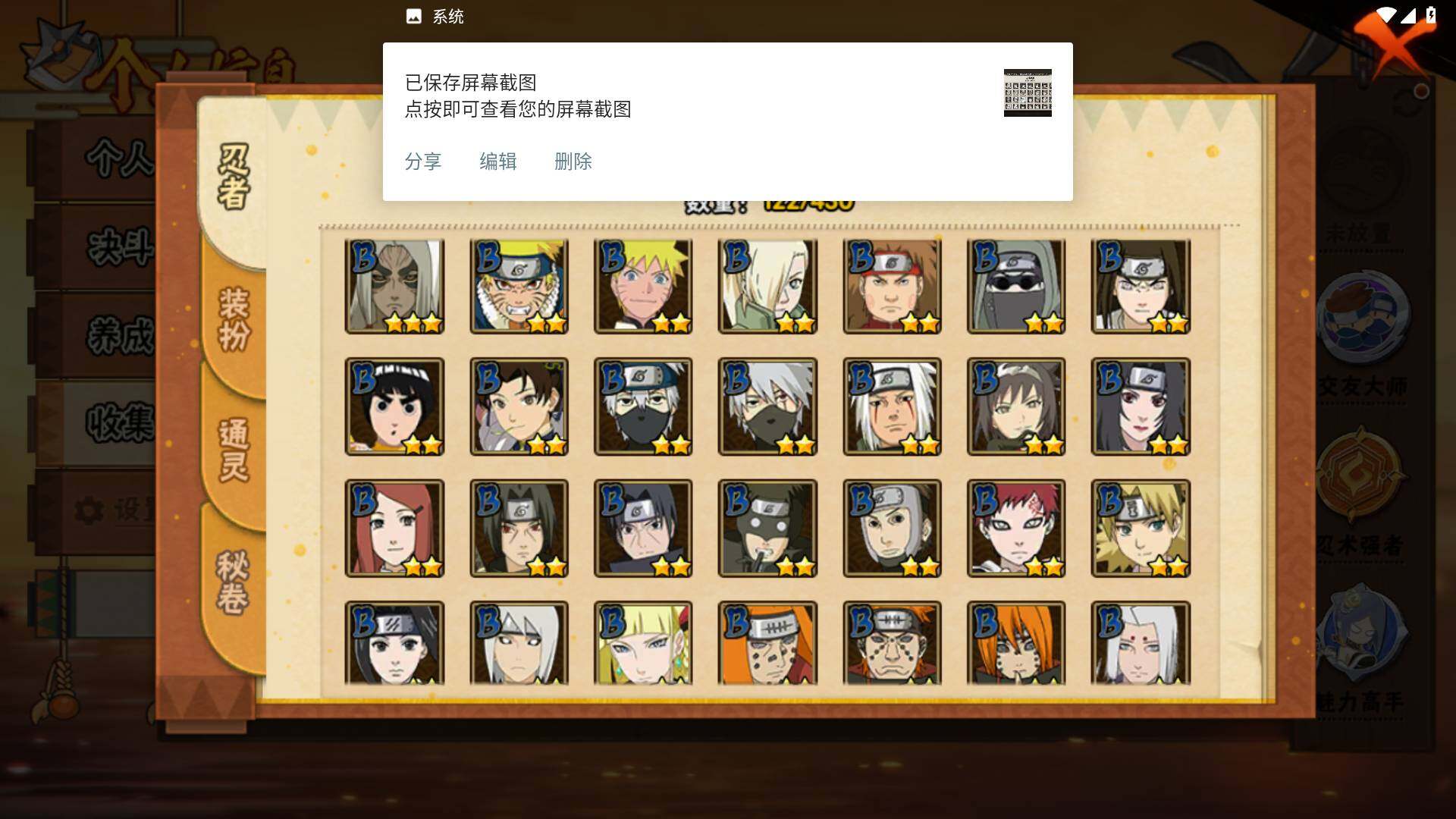Switch to the 装扮 side tab
Screen dimensions: 1456x819
234,318
